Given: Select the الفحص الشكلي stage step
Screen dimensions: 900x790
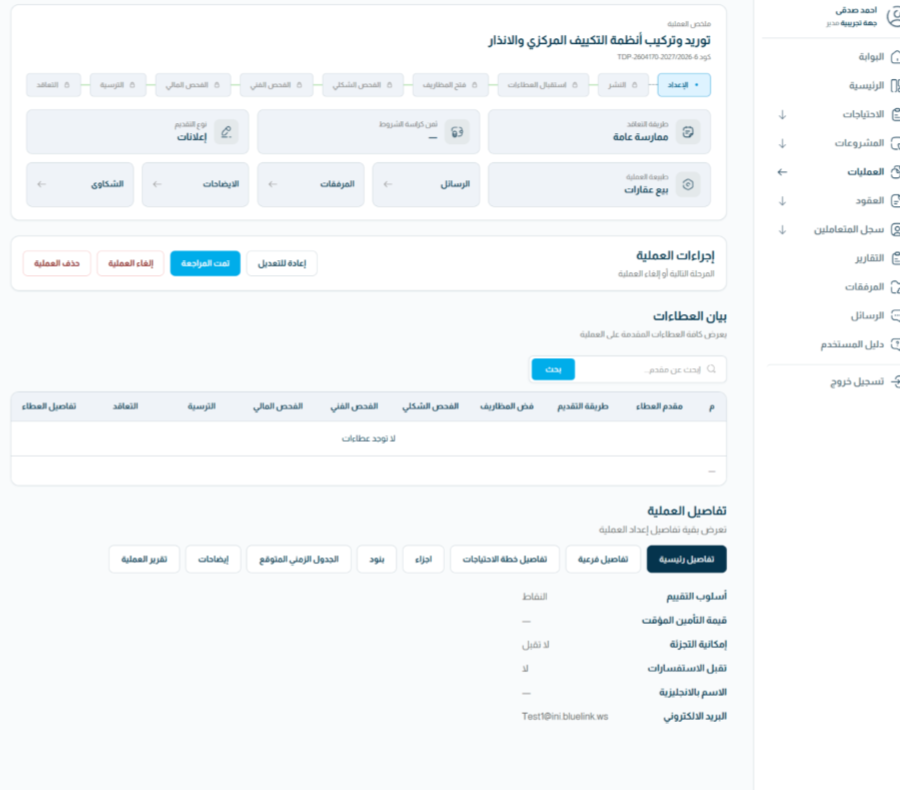Looking at the screenshot, I should coord(363,85).
